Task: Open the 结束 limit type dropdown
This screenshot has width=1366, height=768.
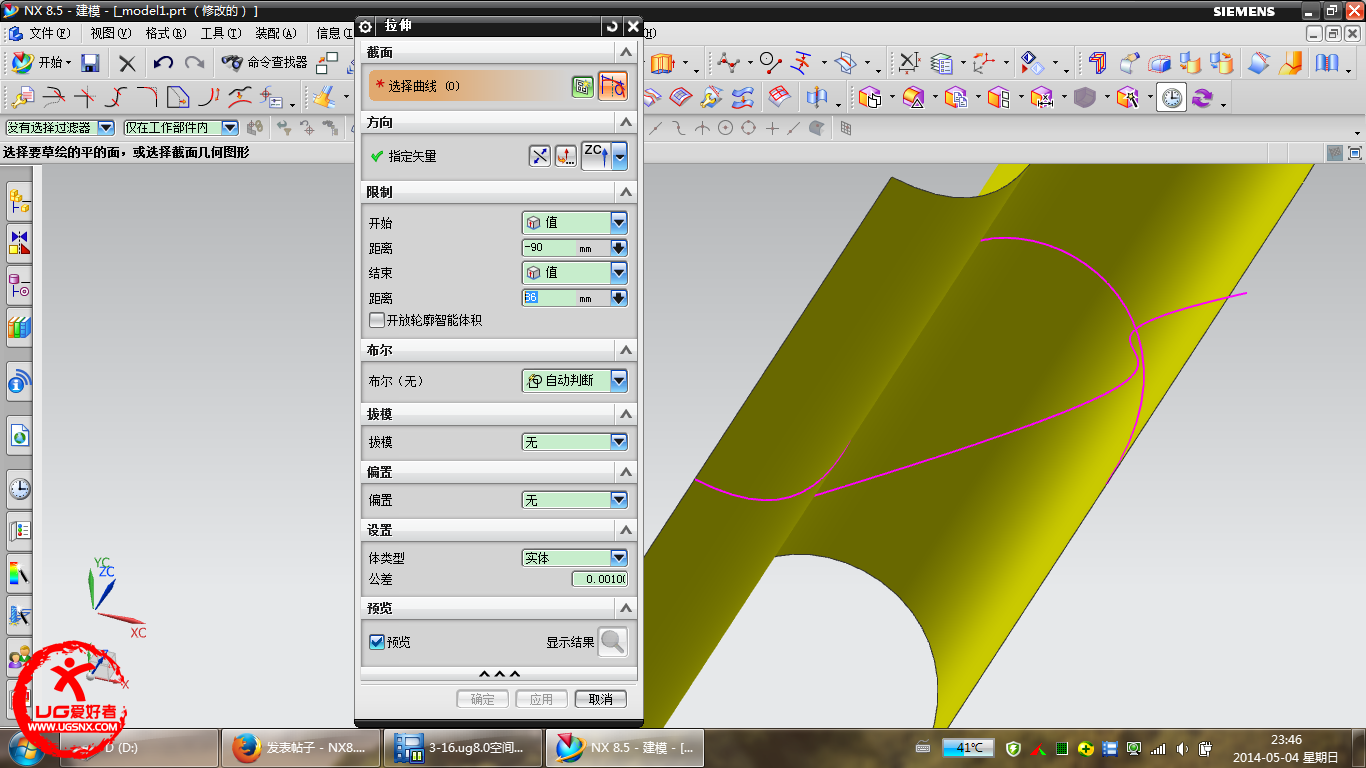Action: [575, 272]
